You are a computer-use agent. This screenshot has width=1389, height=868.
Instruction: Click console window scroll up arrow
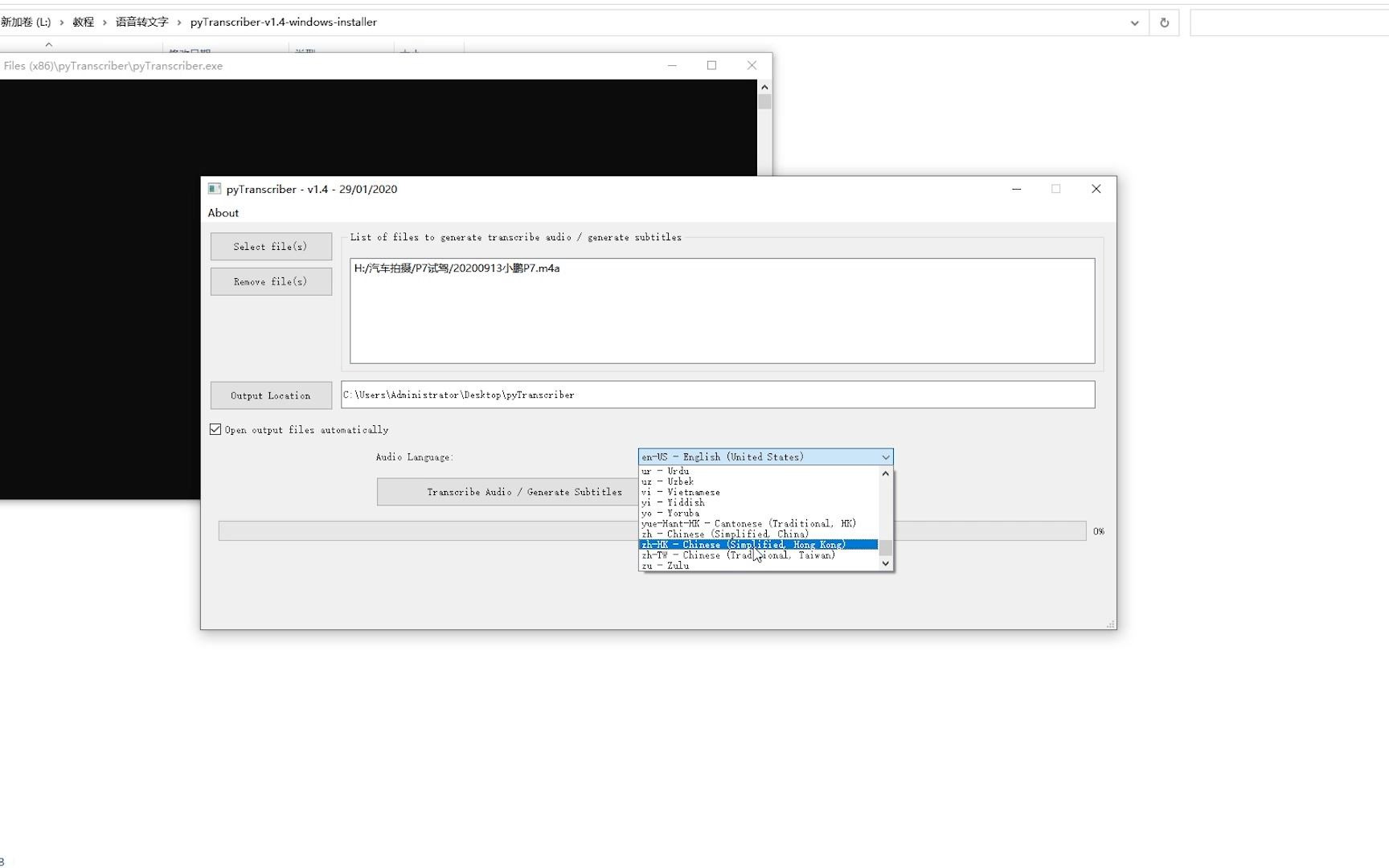coord(764,87)
